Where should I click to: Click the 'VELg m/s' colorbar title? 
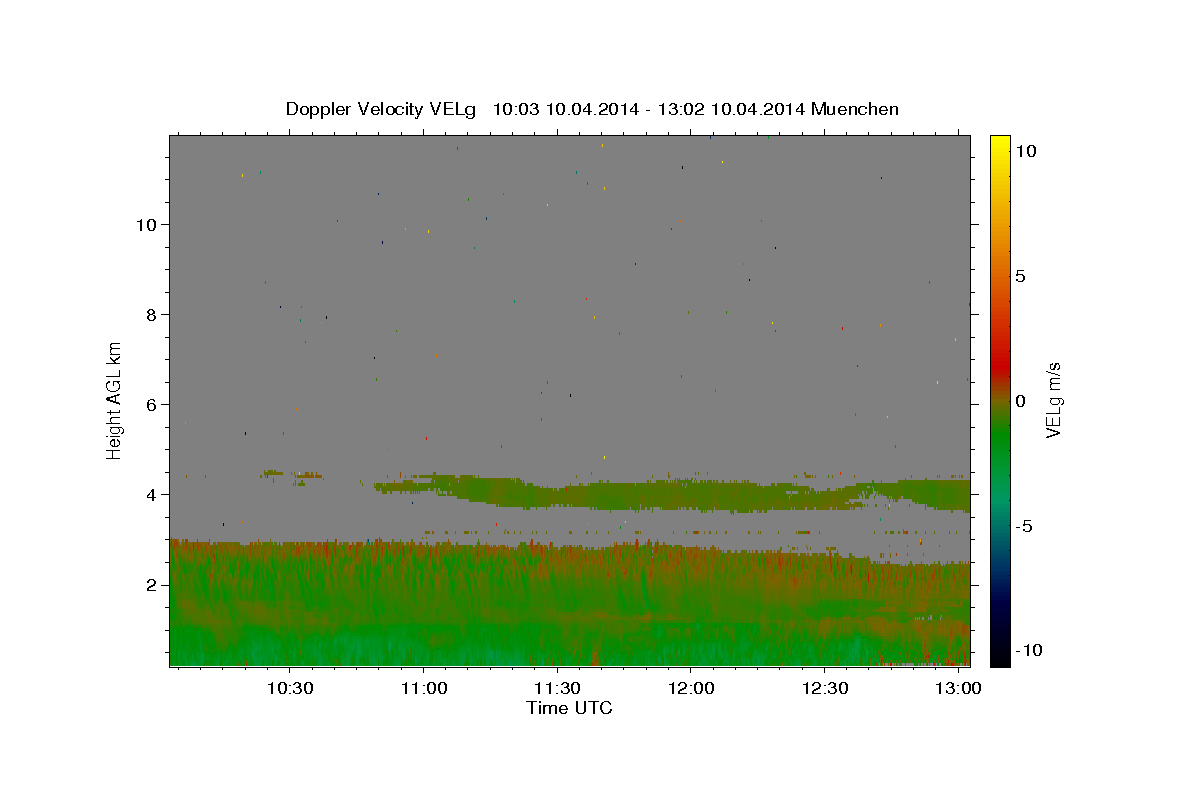(x=1053, y=400)
